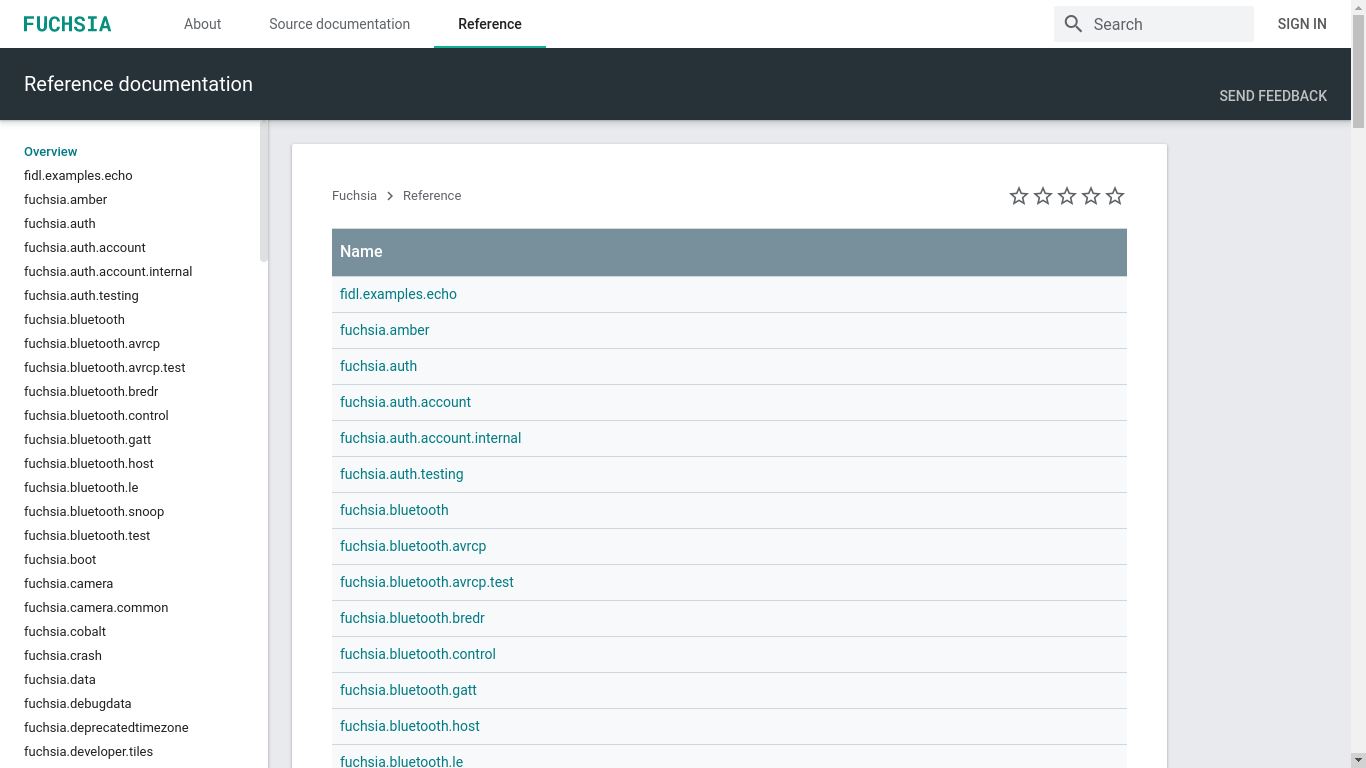This screenshot has width=1366, height=768.
Task: Open fuchsia.bluetooth in the sidebar
Action: click(x=74, y=320)
